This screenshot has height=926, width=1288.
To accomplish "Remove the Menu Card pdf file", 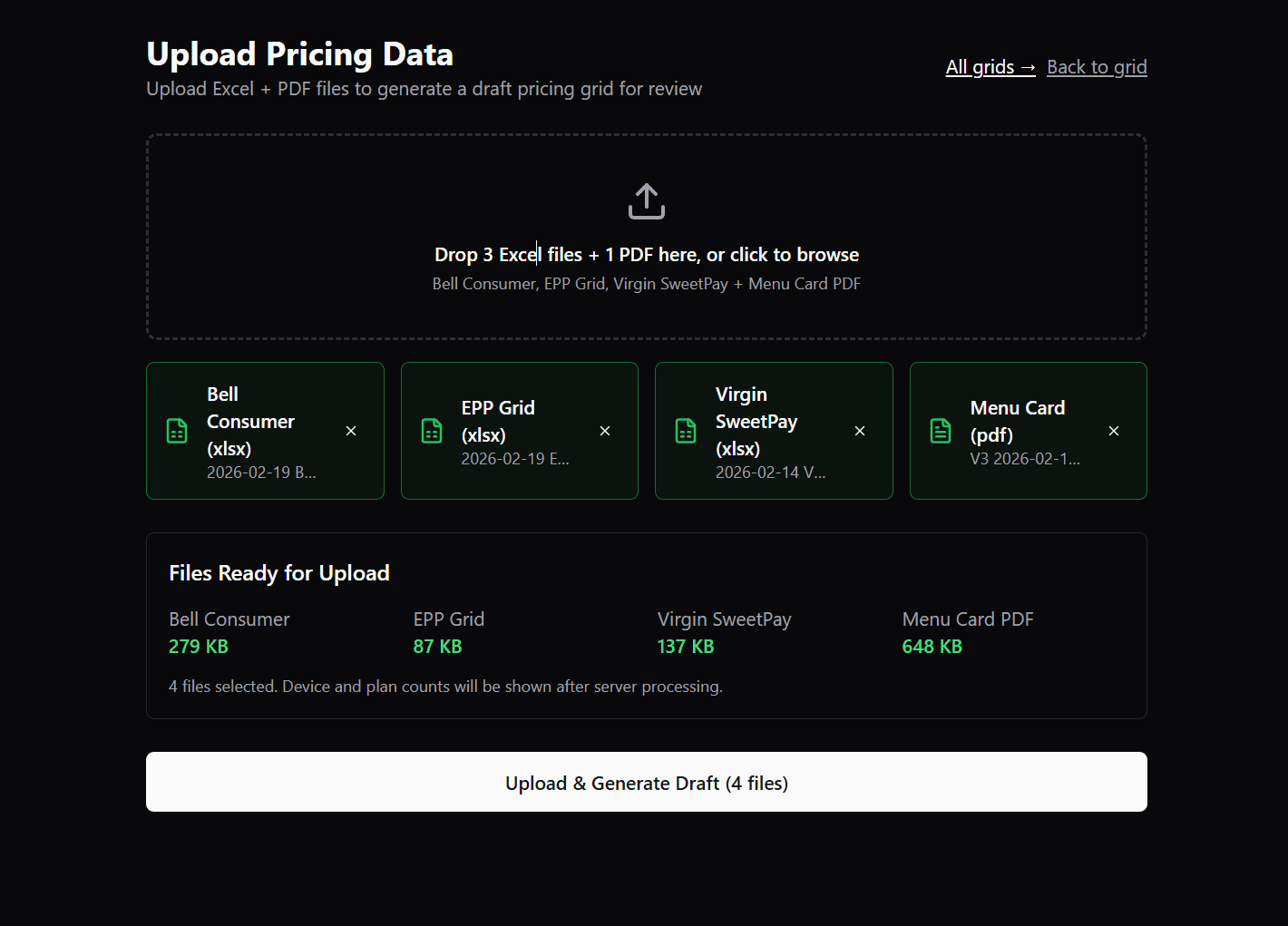I will (1114, 431).
